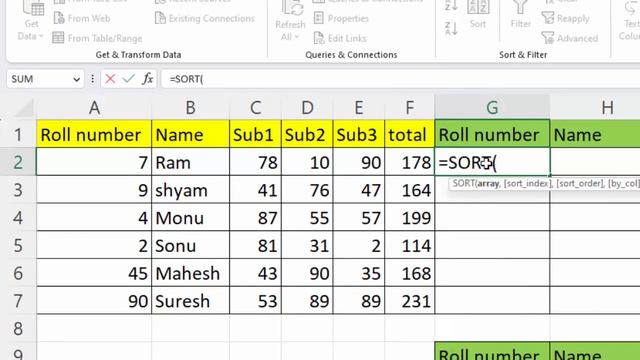Viewport: 640px width, 360px height.
Task: Select column H header
Action: click(x=595, y=108)
